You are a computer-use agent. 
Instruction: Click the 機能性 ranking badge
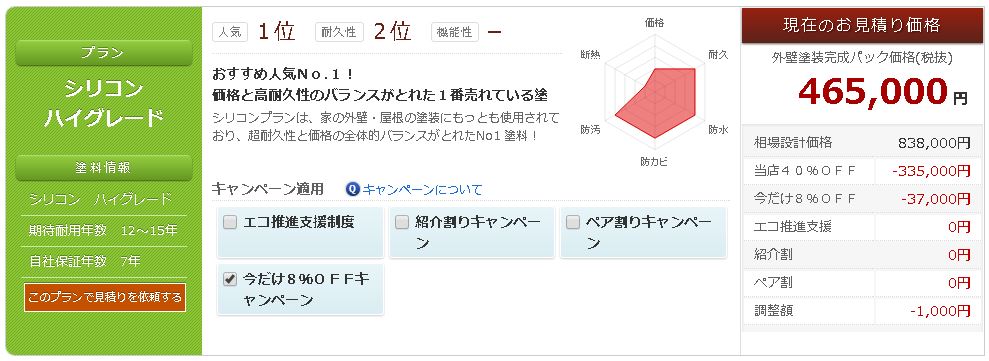455,32
